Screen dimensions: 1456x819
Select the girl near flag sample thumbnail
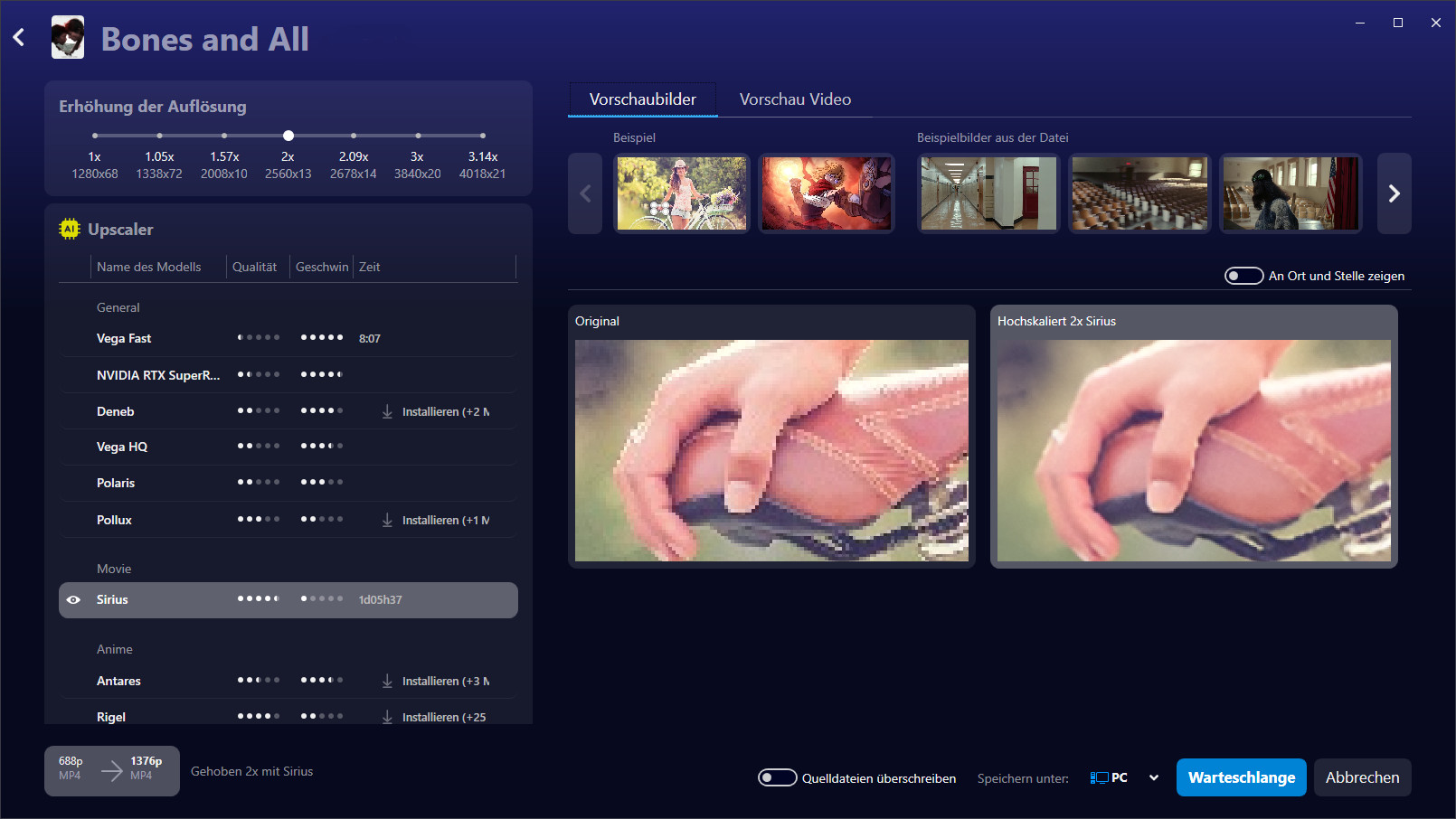tap(1291, 193)
